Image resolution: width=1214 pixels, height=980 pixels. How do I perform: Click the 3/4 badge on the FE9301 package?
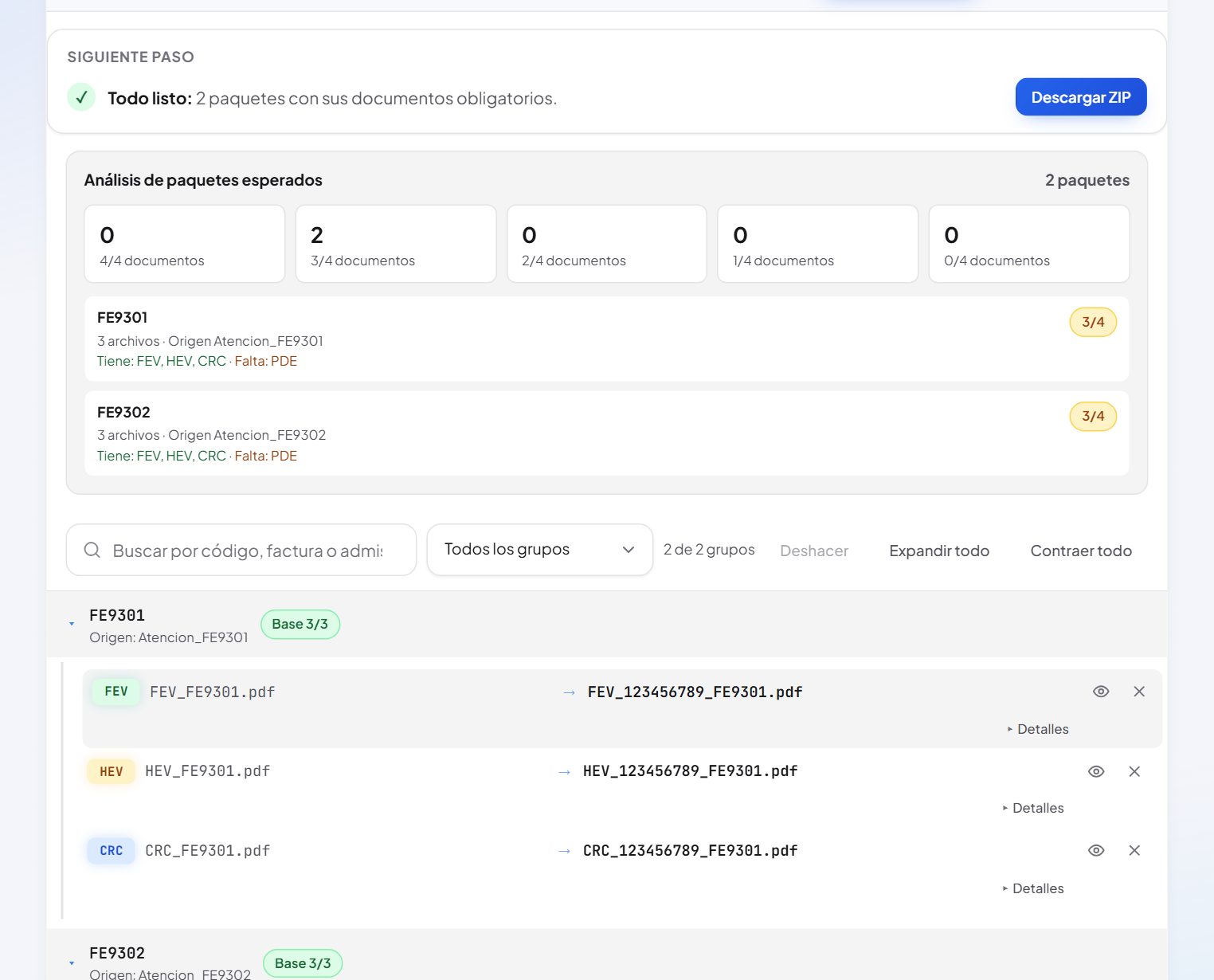coord(1093,322)
